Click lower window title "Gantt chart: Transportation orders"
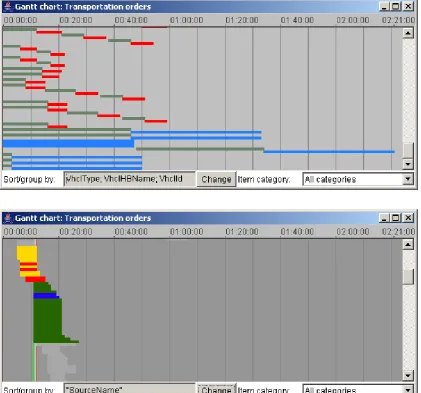The width and height of the screenshot is (421, 393). [83, 218]
